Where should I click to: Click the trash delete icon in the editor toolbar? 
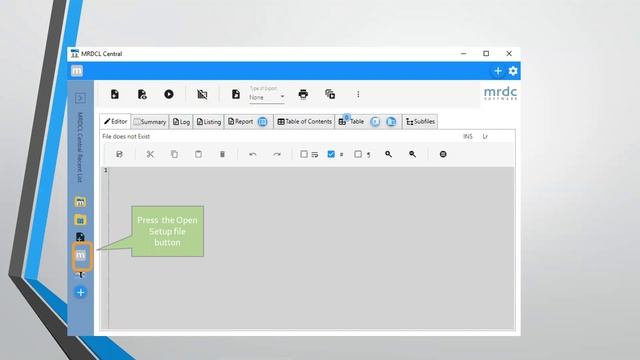[222, 154]
